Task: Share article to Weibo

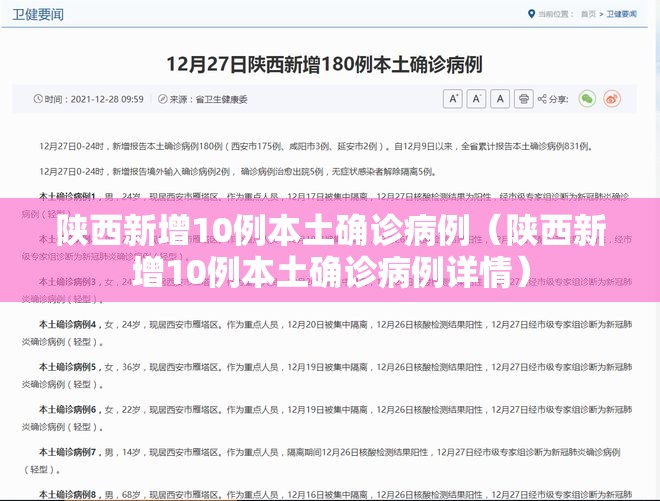Action: pos(612,99)
